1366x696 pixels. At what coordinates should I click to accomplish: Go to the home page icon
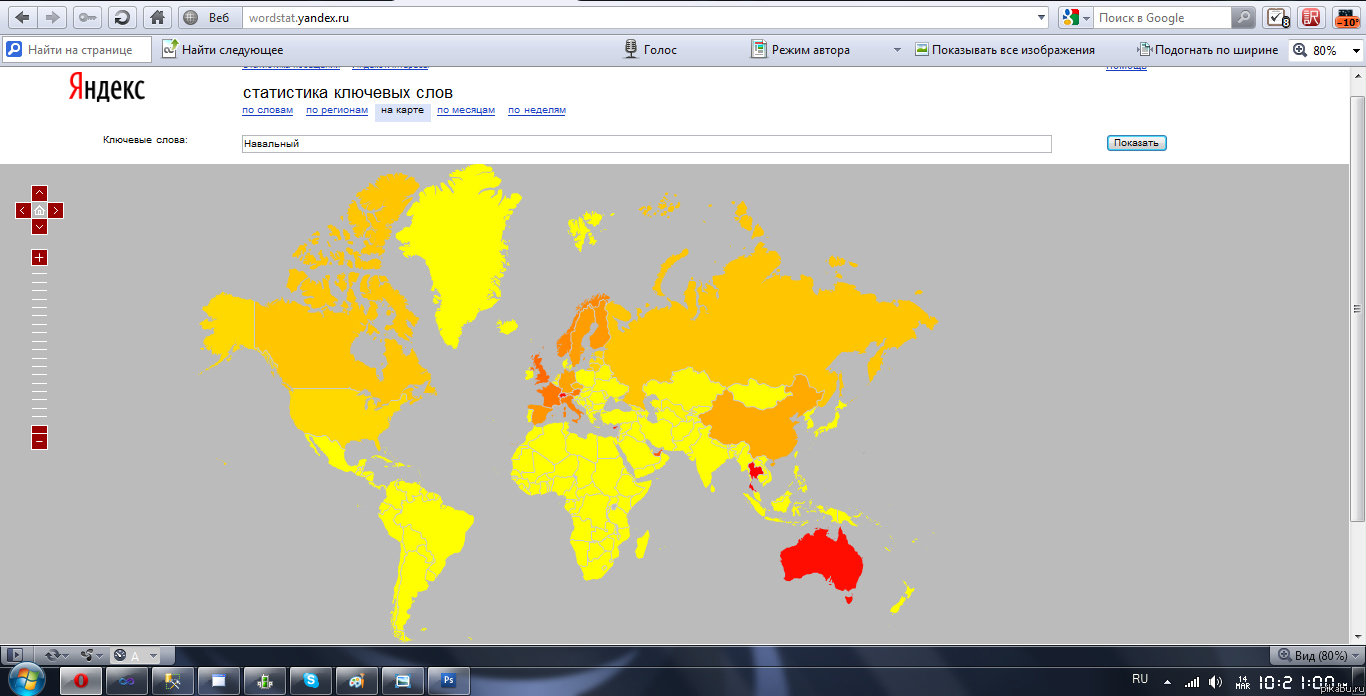point(156,17)
